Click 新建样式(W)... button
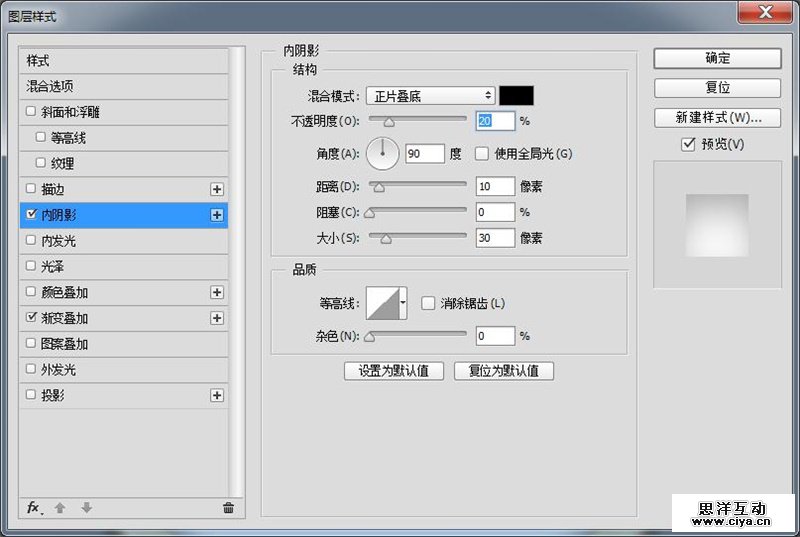Image resolution: width=800 pixels, height=537 pixels. point(717,118)
